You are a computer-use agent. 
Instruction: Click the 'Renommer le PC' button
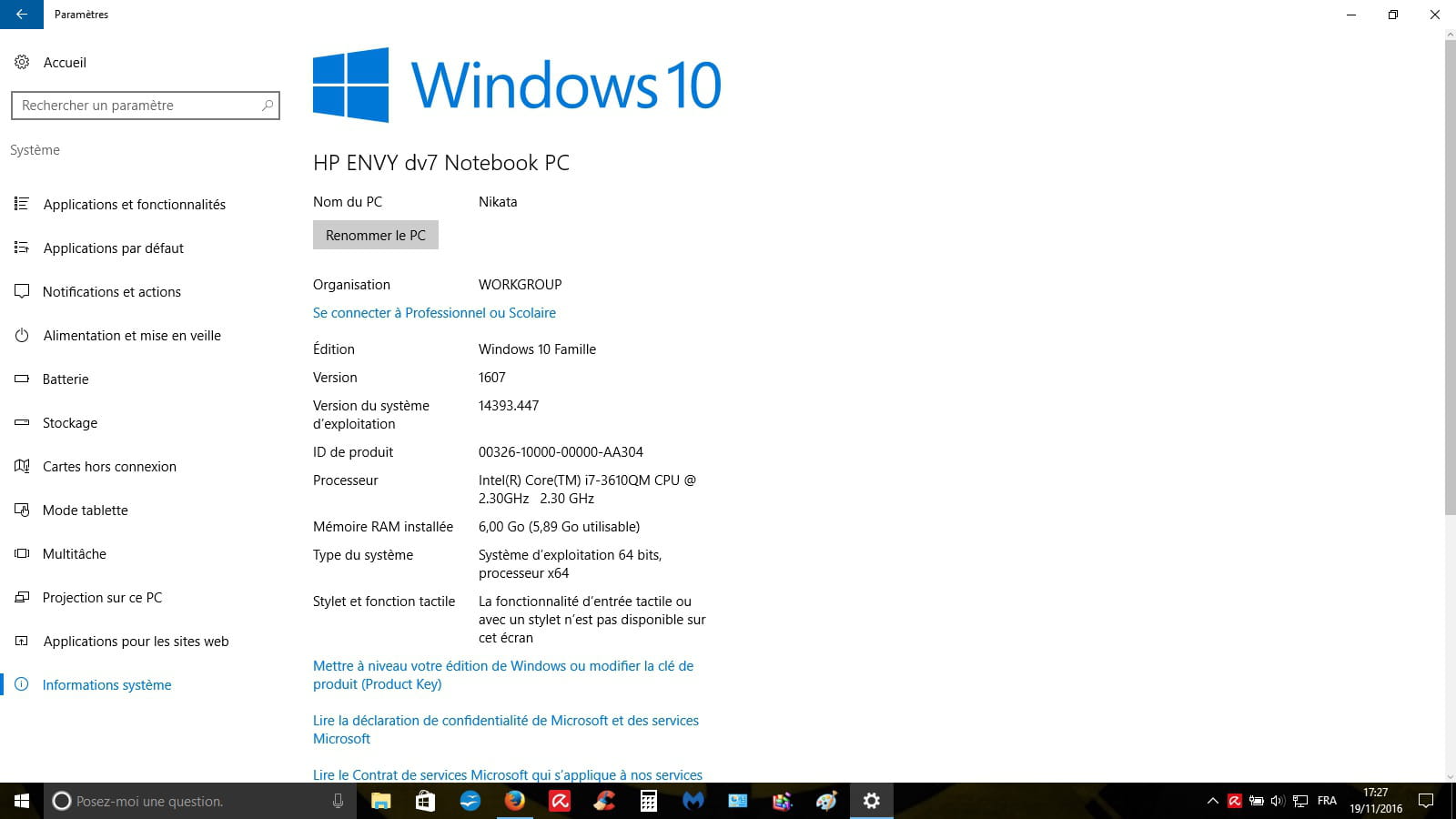pyautogui.click(x=376, y=235)
